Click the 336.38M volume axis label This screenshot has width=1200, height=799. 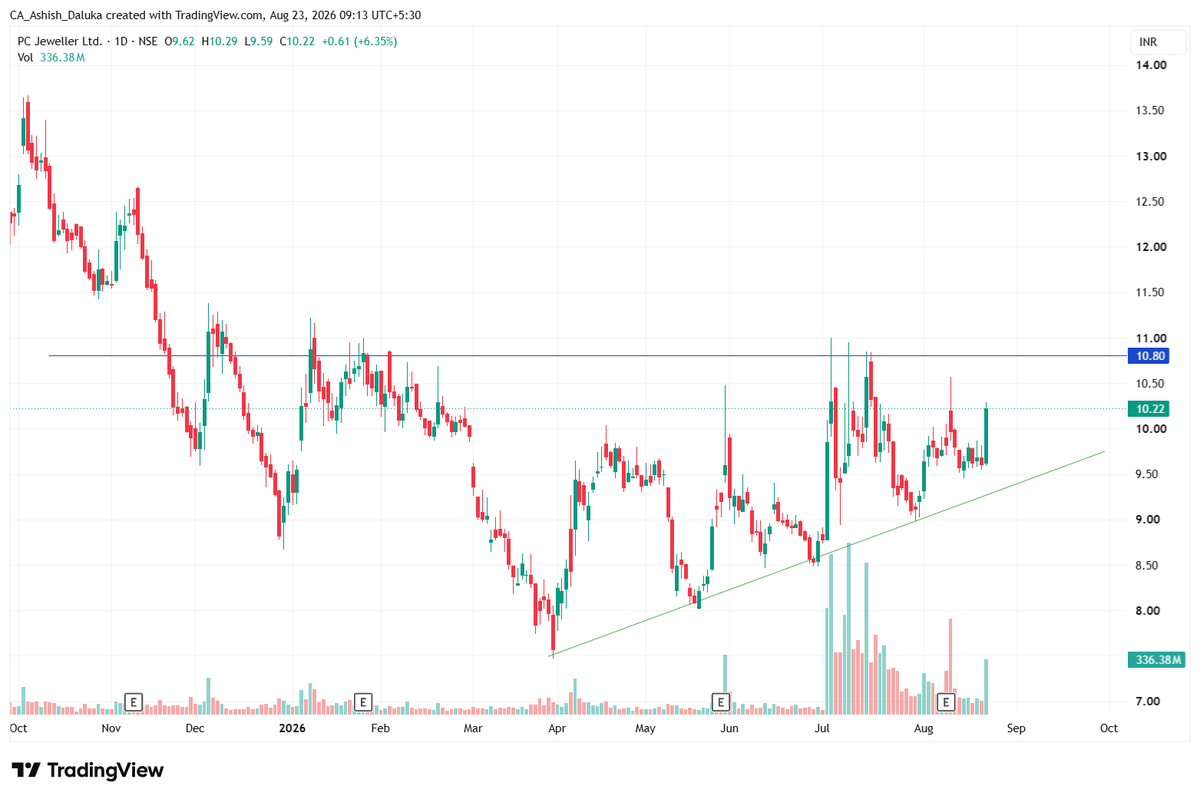tap(1157, 660)
